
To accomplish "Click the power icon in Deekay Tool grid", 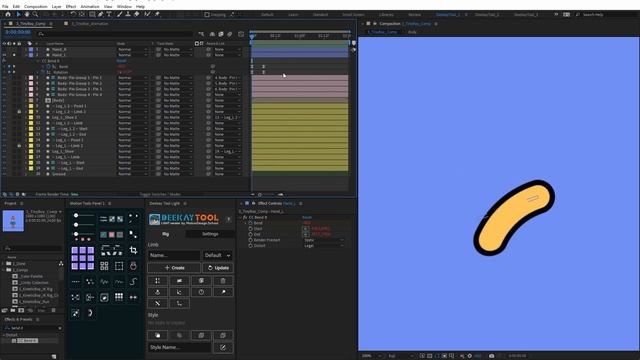I will [201, 292].
